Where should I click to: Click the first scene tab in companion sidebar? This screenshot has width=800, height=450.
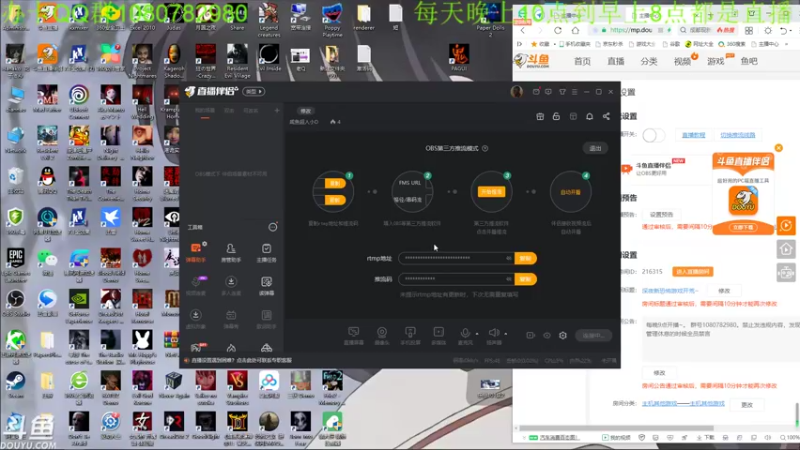click(205, 111)
